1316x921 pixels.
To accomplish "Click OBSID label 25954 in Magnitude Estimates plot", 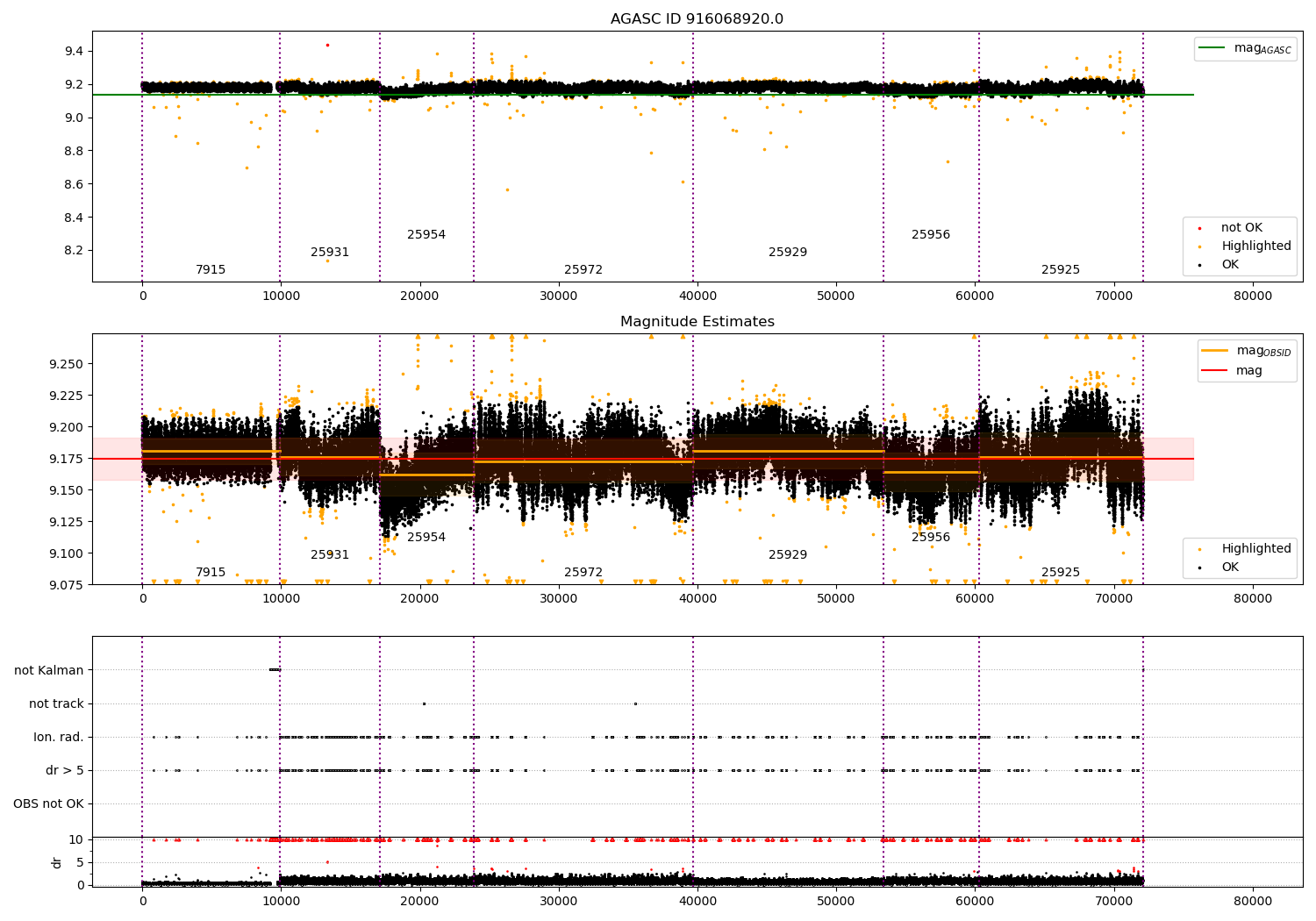I will click(426, 538).
